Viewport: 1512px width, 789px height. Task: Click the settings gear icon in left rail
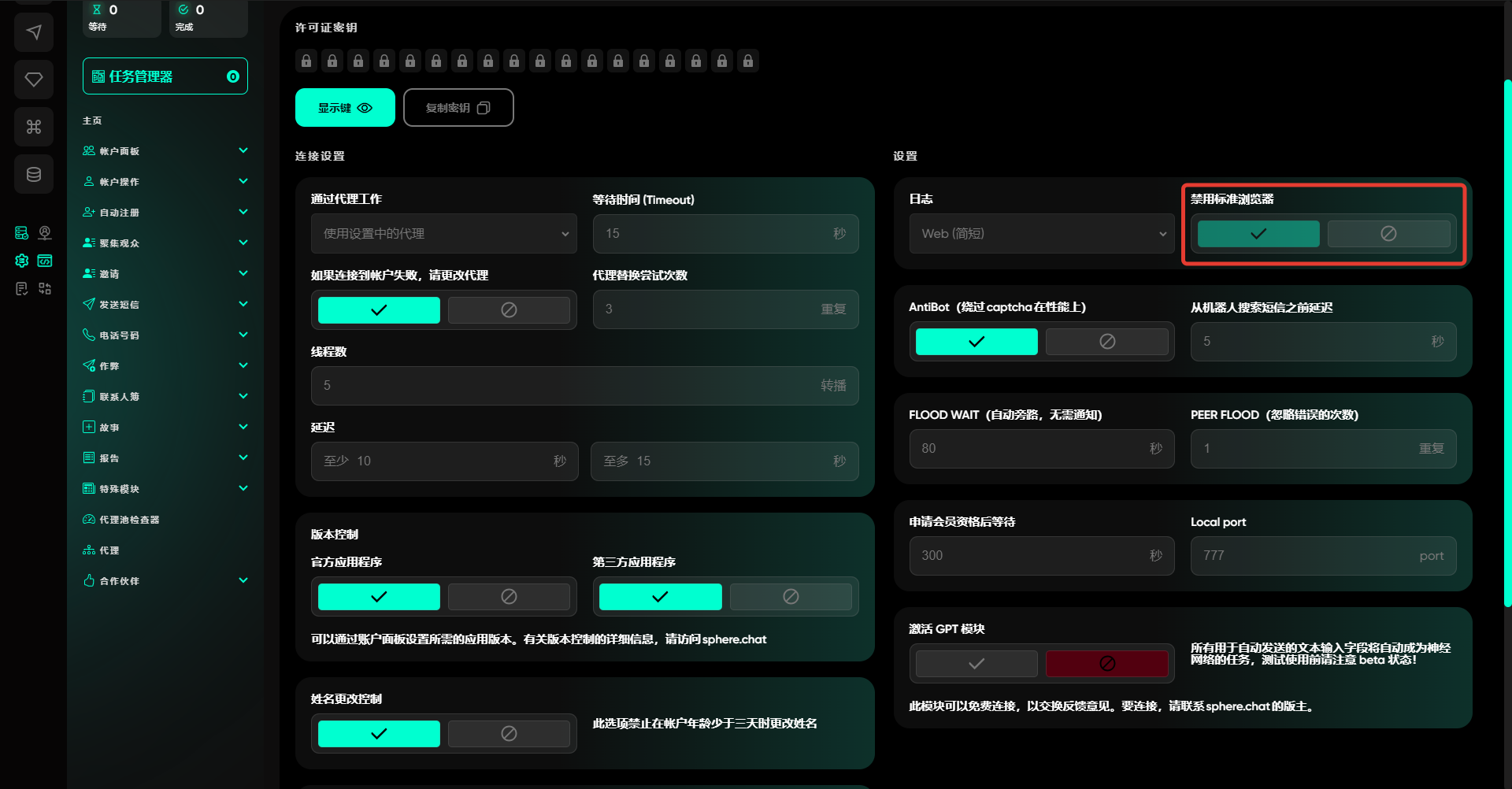click(22, 261)
